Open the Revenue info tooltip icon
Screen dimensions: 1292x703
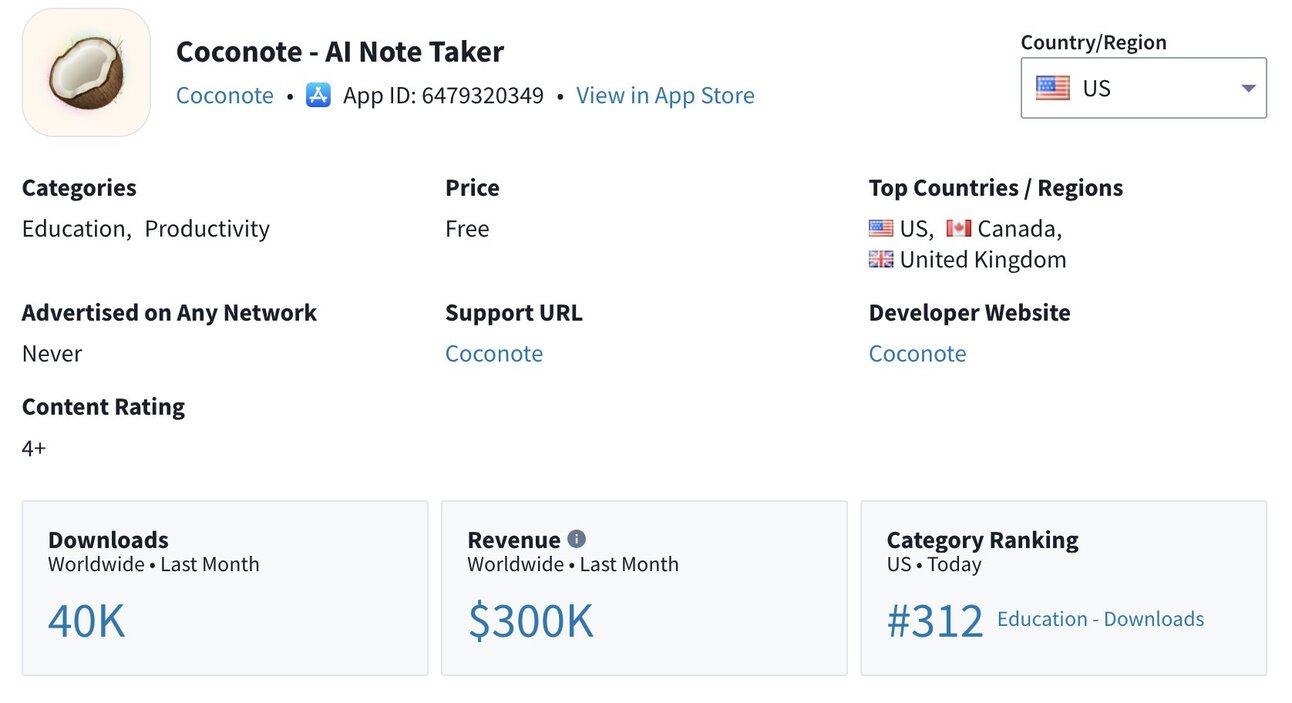tap(576, 538)
